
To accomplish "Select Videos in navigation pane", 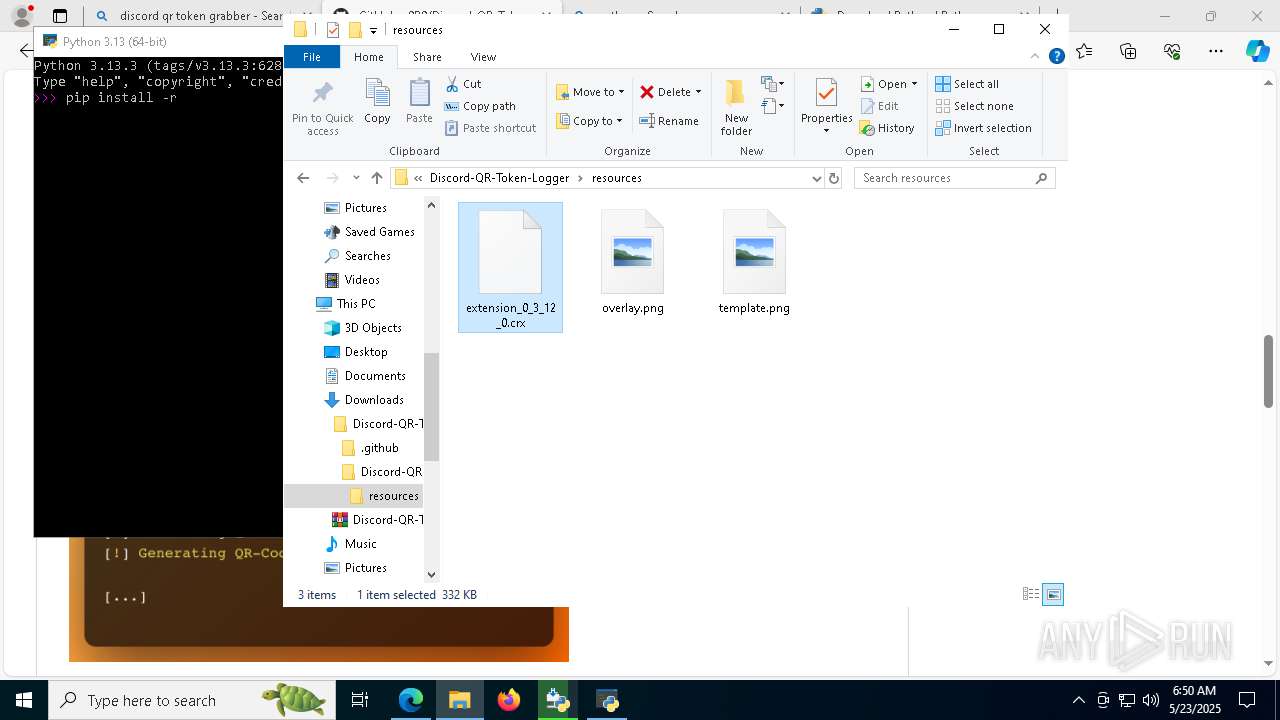I will pos(352,280).
